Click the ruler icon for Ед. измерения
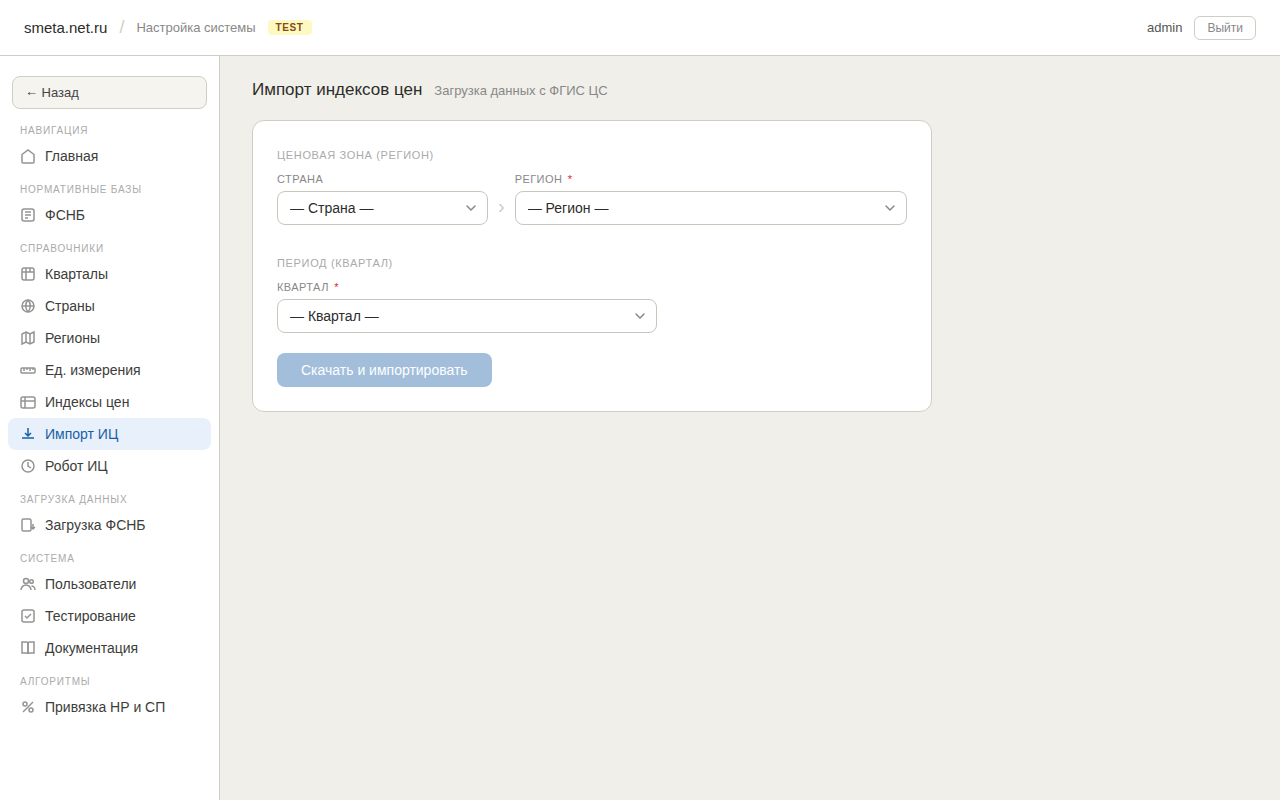This screenshot has height=800, width=1280. point(28,370)
